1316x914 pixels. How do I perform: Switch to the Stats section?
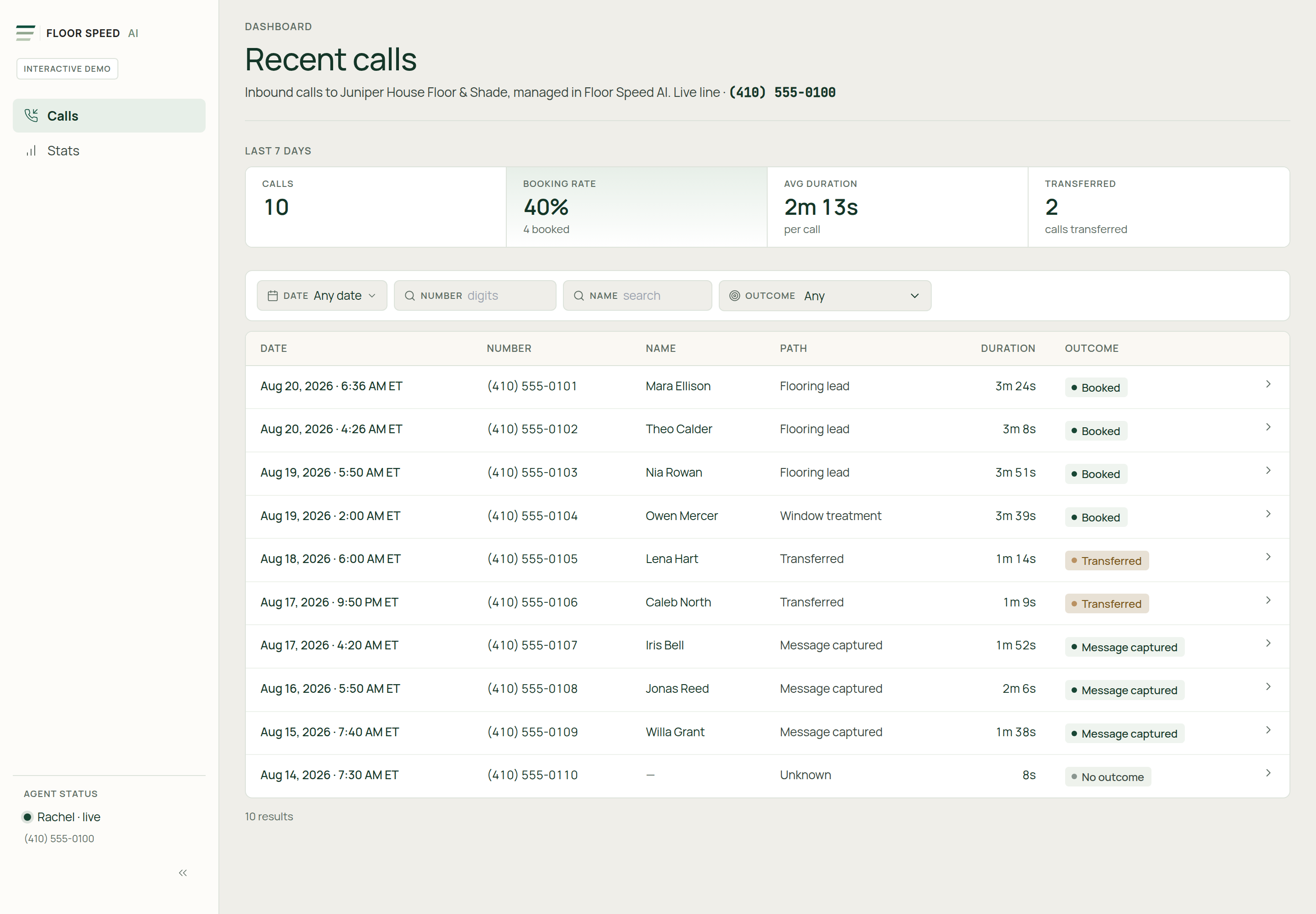tap(109, 151)
